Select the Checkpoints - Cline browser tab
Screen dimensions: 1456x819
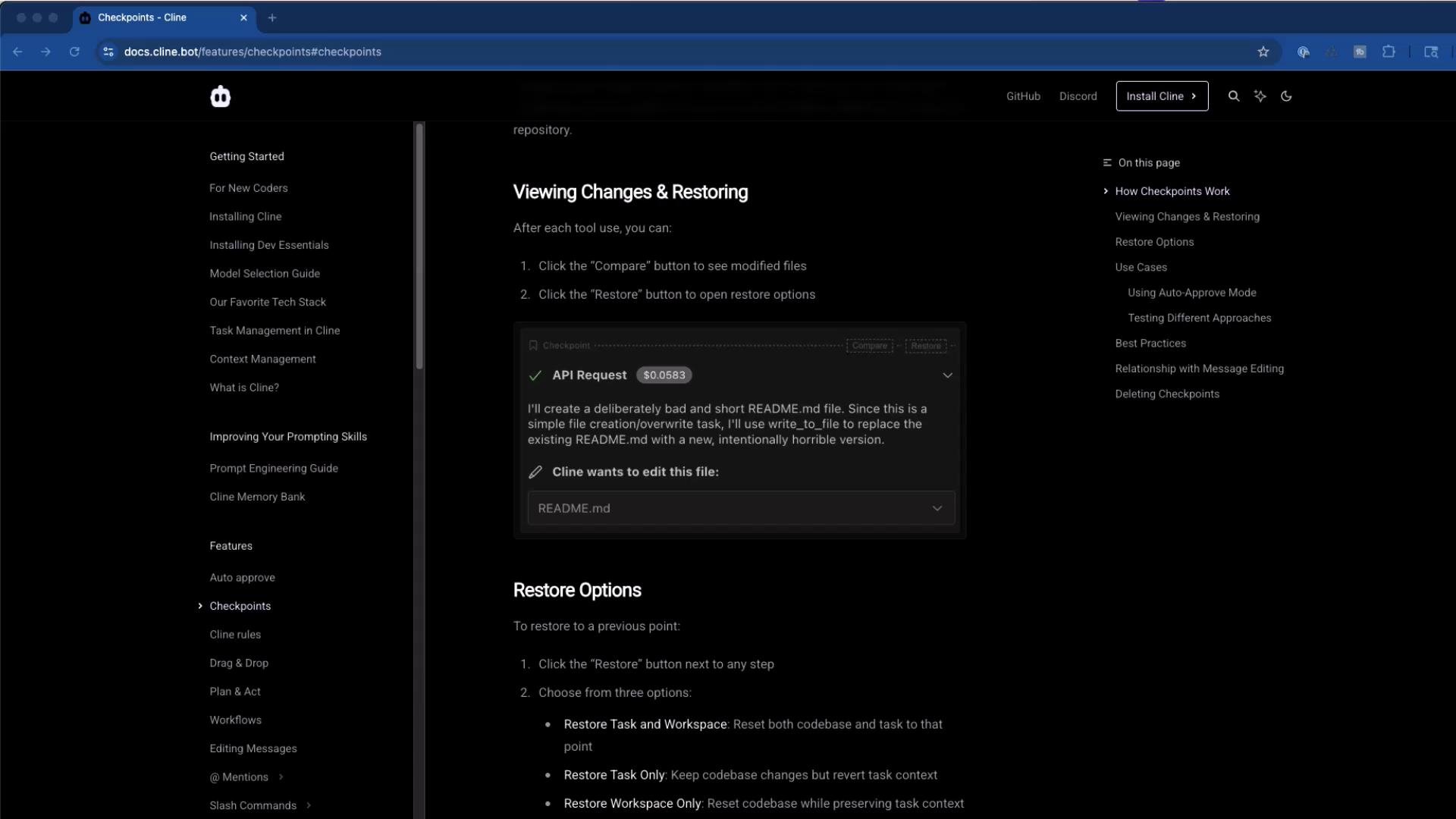pyautogui.click(x=165, y=17)
